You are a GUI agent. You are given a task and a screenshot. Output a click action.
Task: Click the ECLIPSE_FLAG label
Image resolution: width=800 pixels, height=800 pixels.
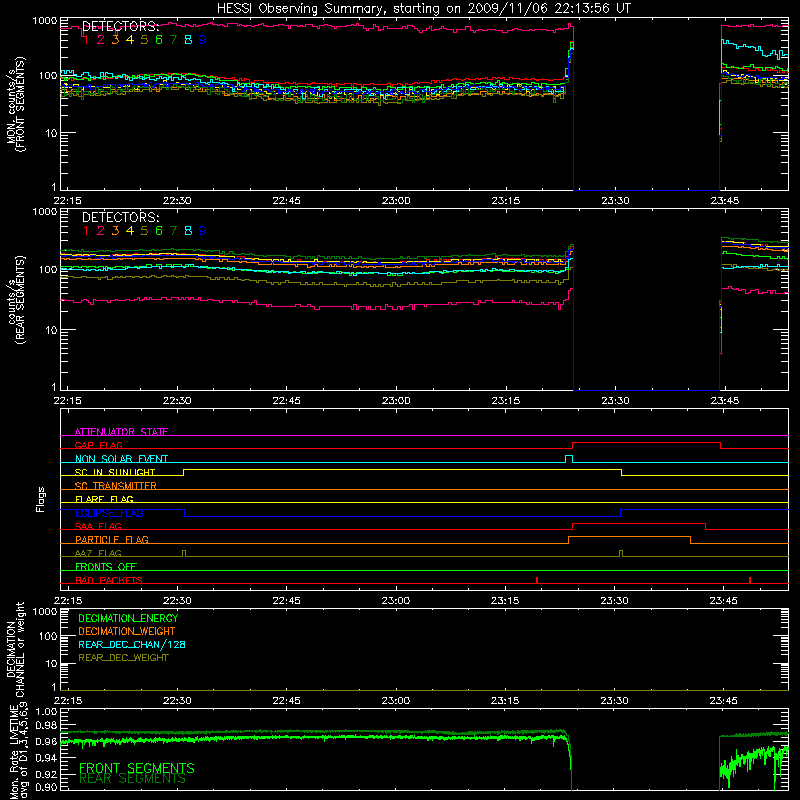(x=109, y=513)
